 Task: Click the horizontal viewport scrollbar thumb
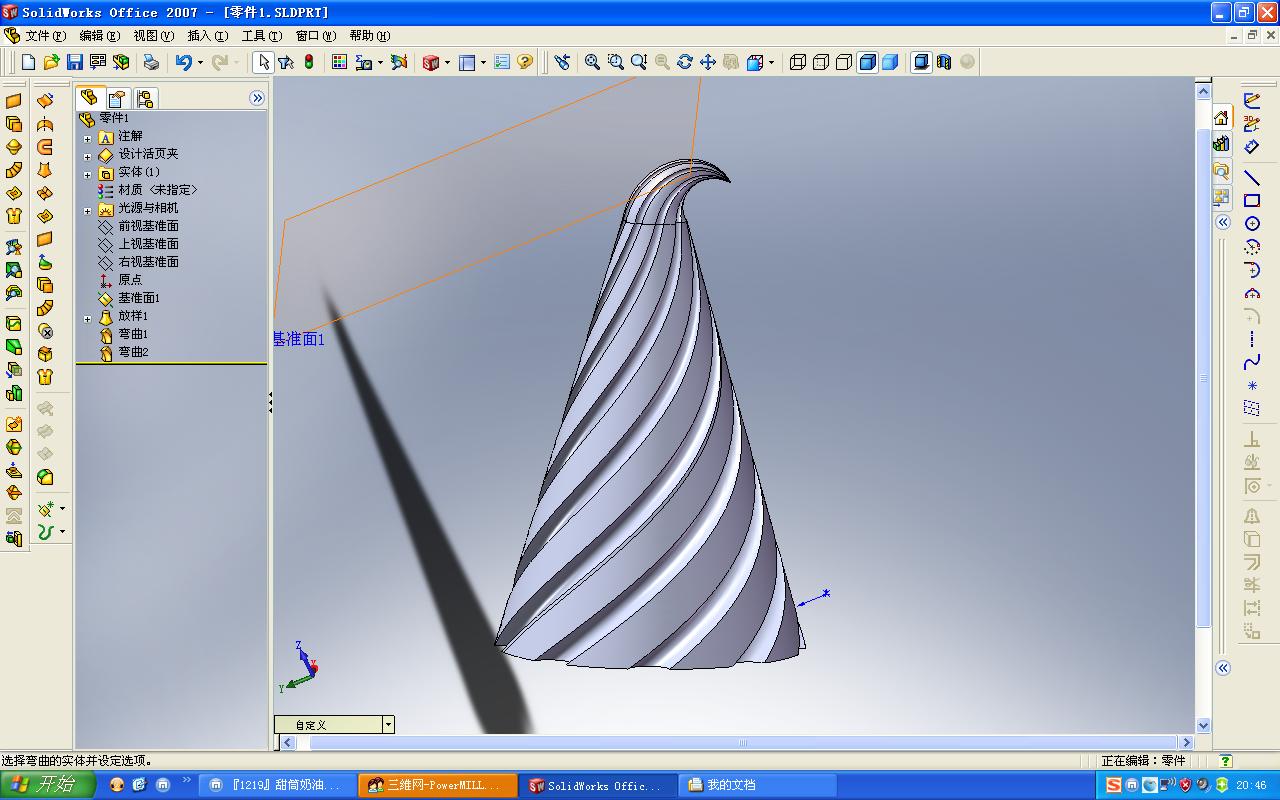coord(743,742)
